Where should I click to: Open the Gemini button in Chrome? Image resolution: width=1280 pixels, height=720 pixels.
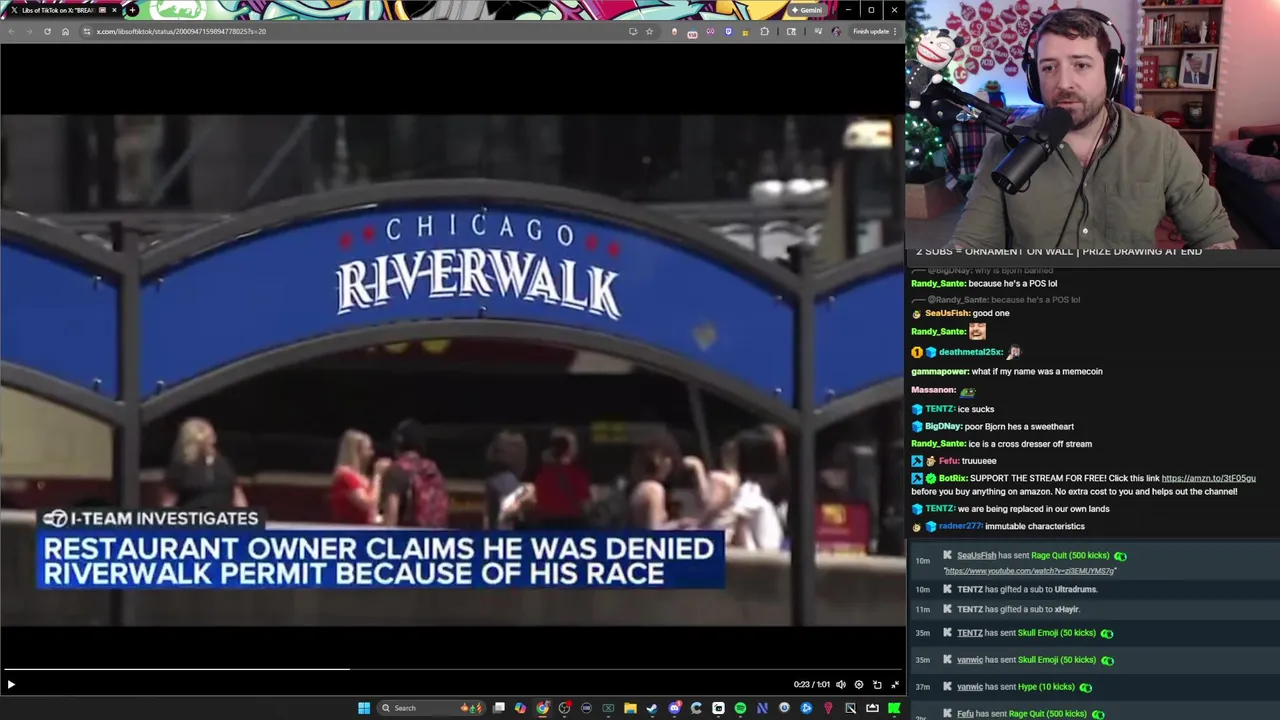click(807, 10)
